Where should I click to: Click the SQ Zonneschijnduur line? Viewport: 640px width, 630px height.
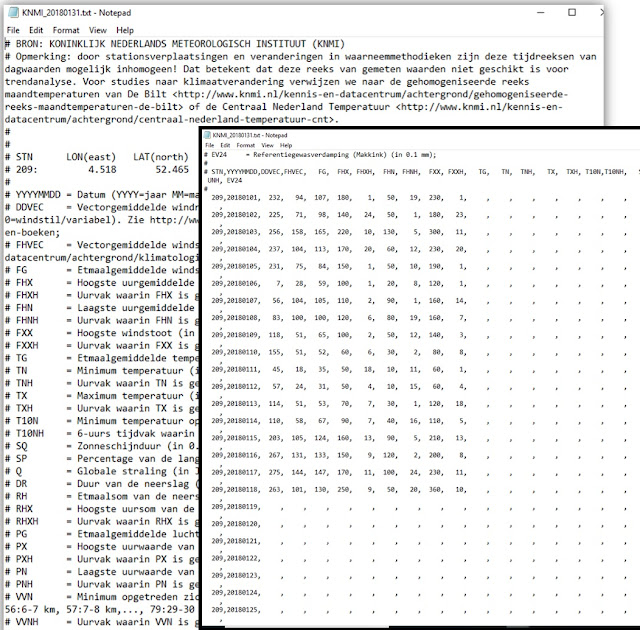tap(102, 446)
